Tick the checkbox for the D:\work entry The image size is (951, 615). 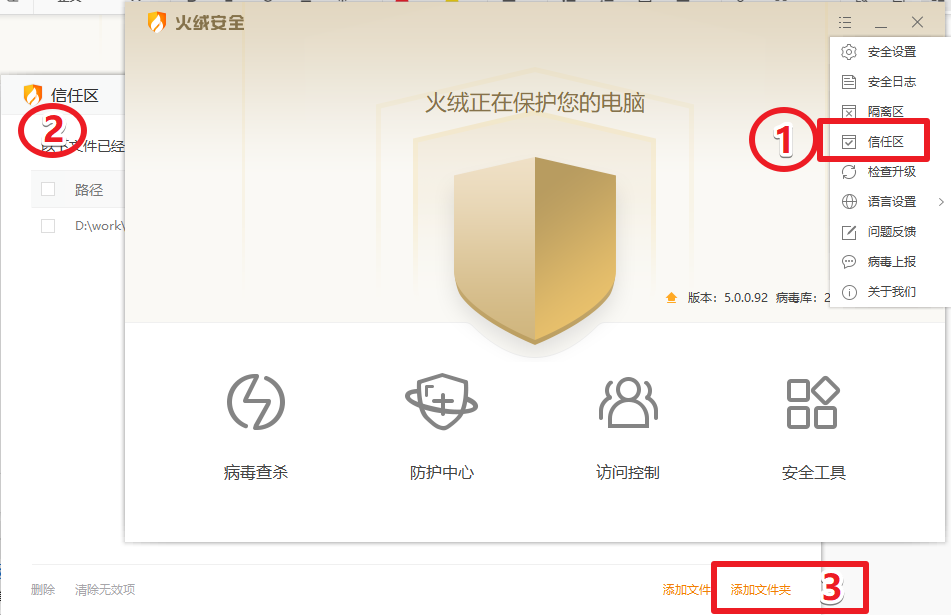coord(48,226)
